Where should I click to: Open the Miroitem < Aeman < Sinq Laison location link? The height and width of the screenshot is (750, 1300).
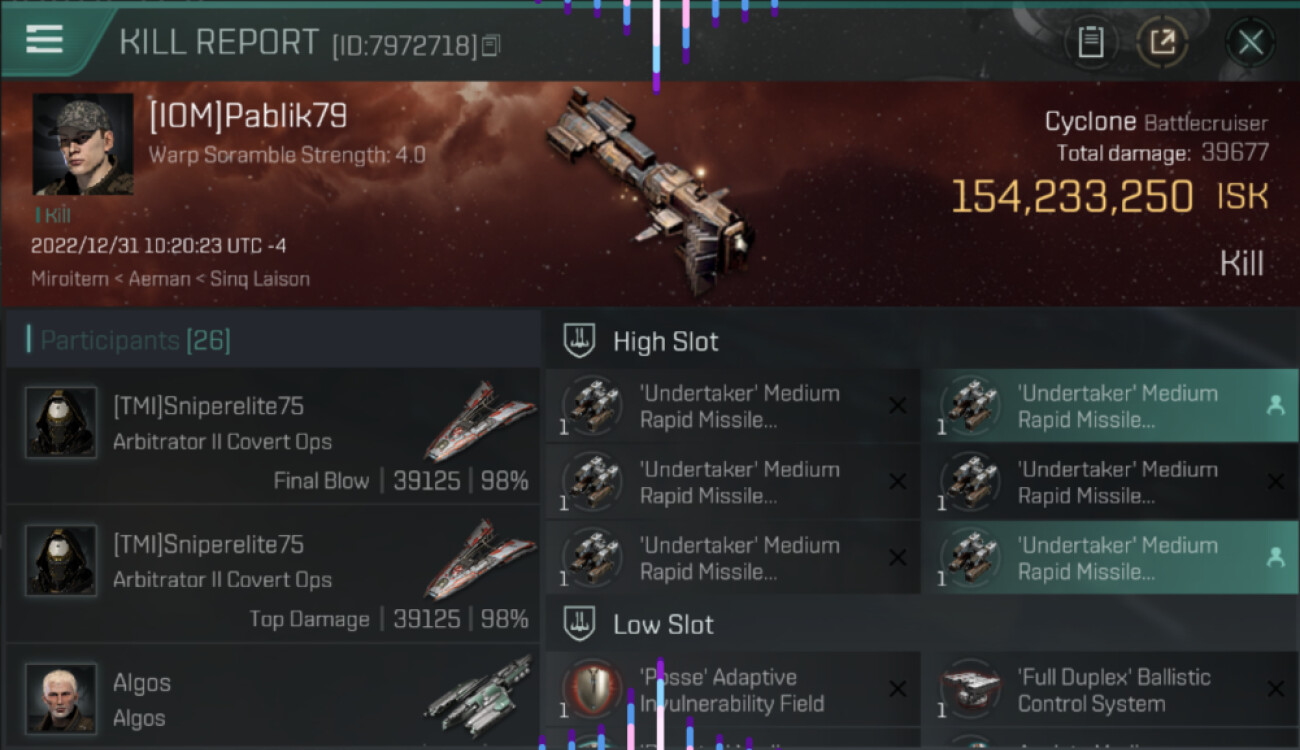[x=170, y=279]
